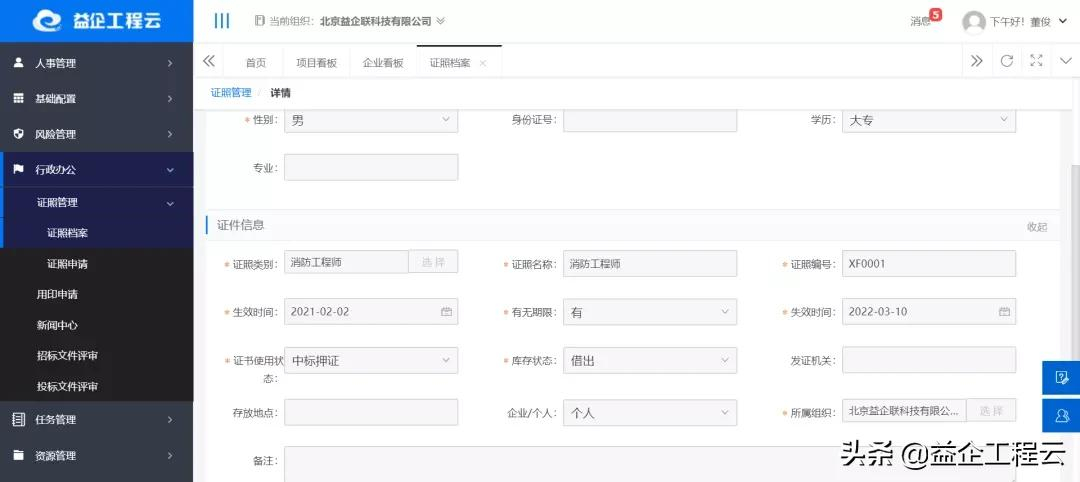This screenshot has height=482, width=1080.
Task: Select 证照申请 in sidebar
Action: [96, 264]
